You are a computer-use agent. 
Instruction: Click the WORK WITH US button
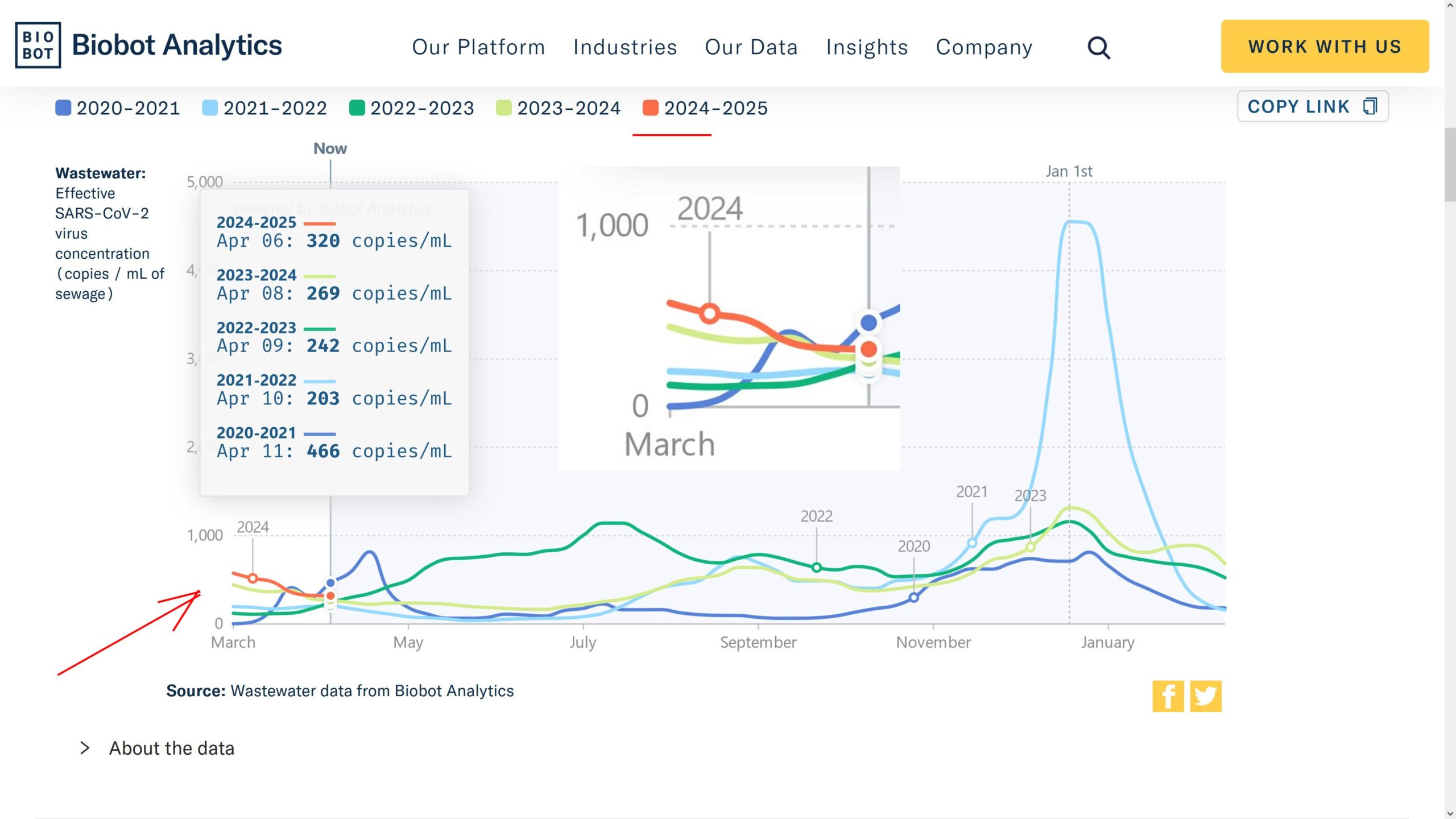[1325, 47]
